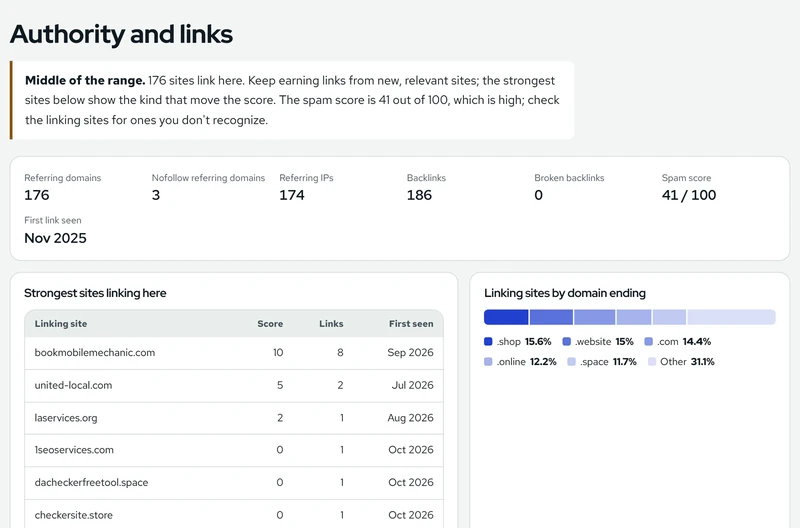Click the links count 8 for bookmobilemechanic.com
The width and height of the screenshot is (800, 528).
340,353
